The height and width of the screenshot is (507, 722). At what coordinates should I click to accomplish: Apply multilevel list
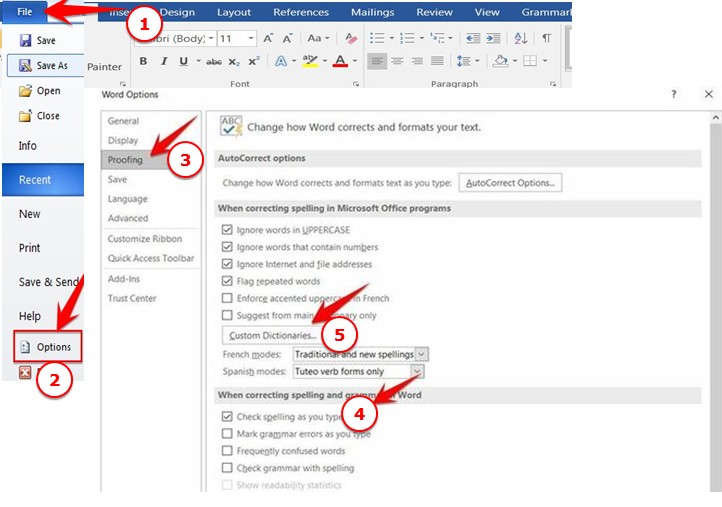[x=437, y=38]
